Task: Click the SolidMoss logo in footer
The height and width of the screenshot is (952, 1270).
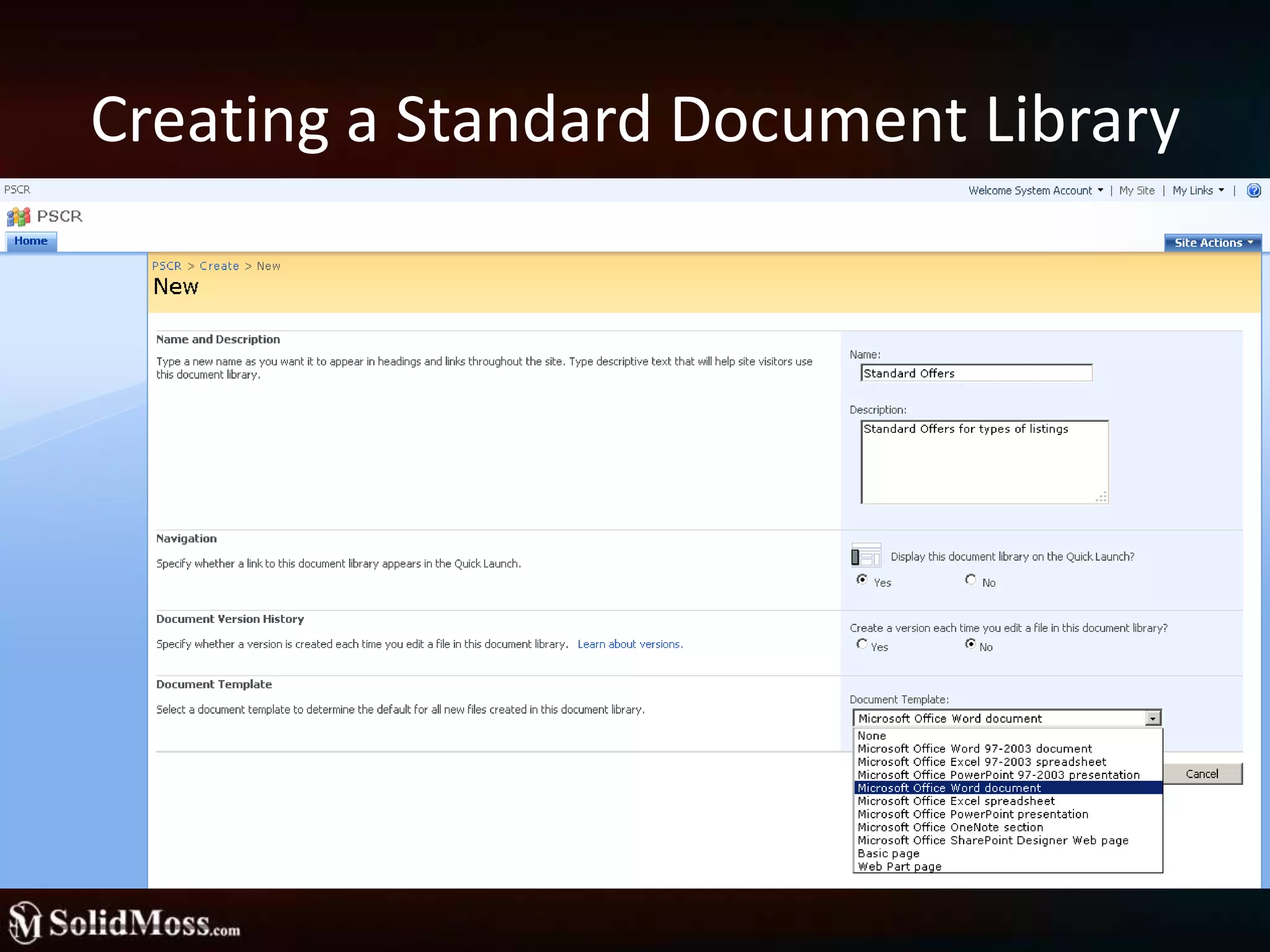Action: pos(124,922)
